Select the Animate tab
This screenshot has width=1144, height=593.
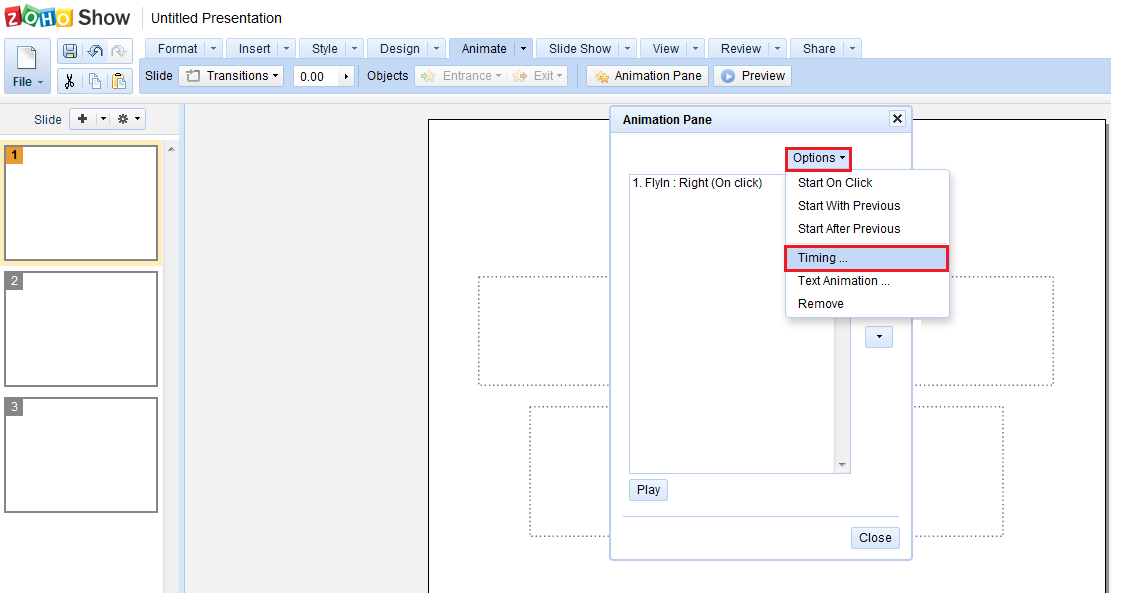click(484, 49)
